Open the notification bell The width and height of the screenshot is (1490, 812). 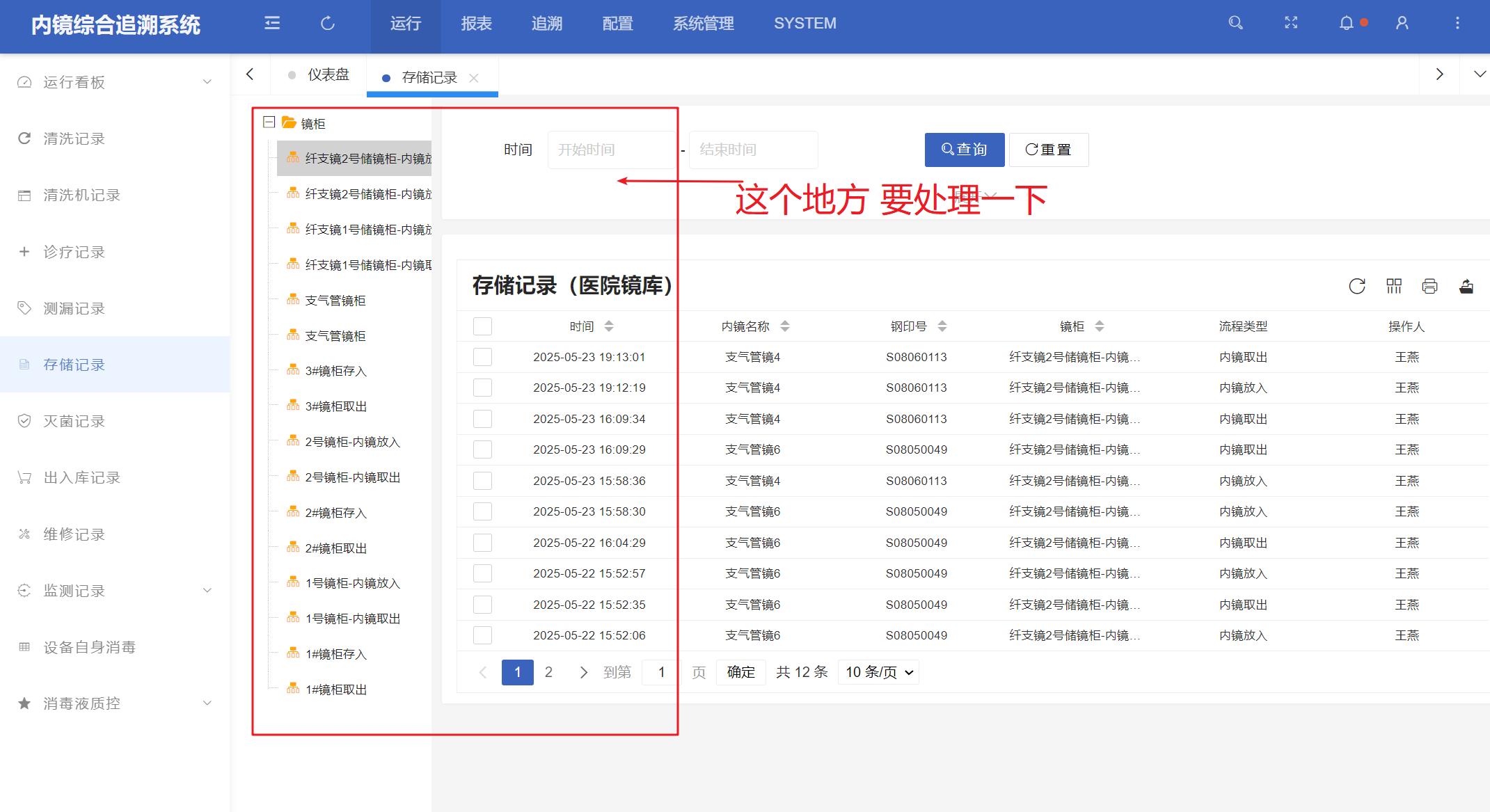click(1347, 23)
